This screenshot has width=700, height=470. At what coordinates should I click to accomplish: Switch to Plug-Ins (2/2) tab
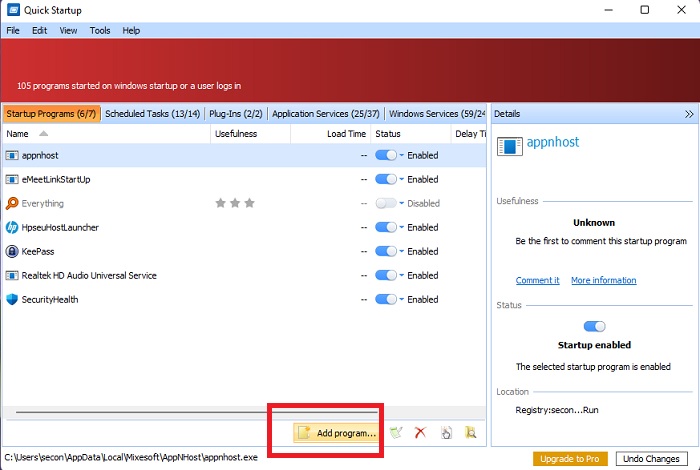tap(236, 114)
